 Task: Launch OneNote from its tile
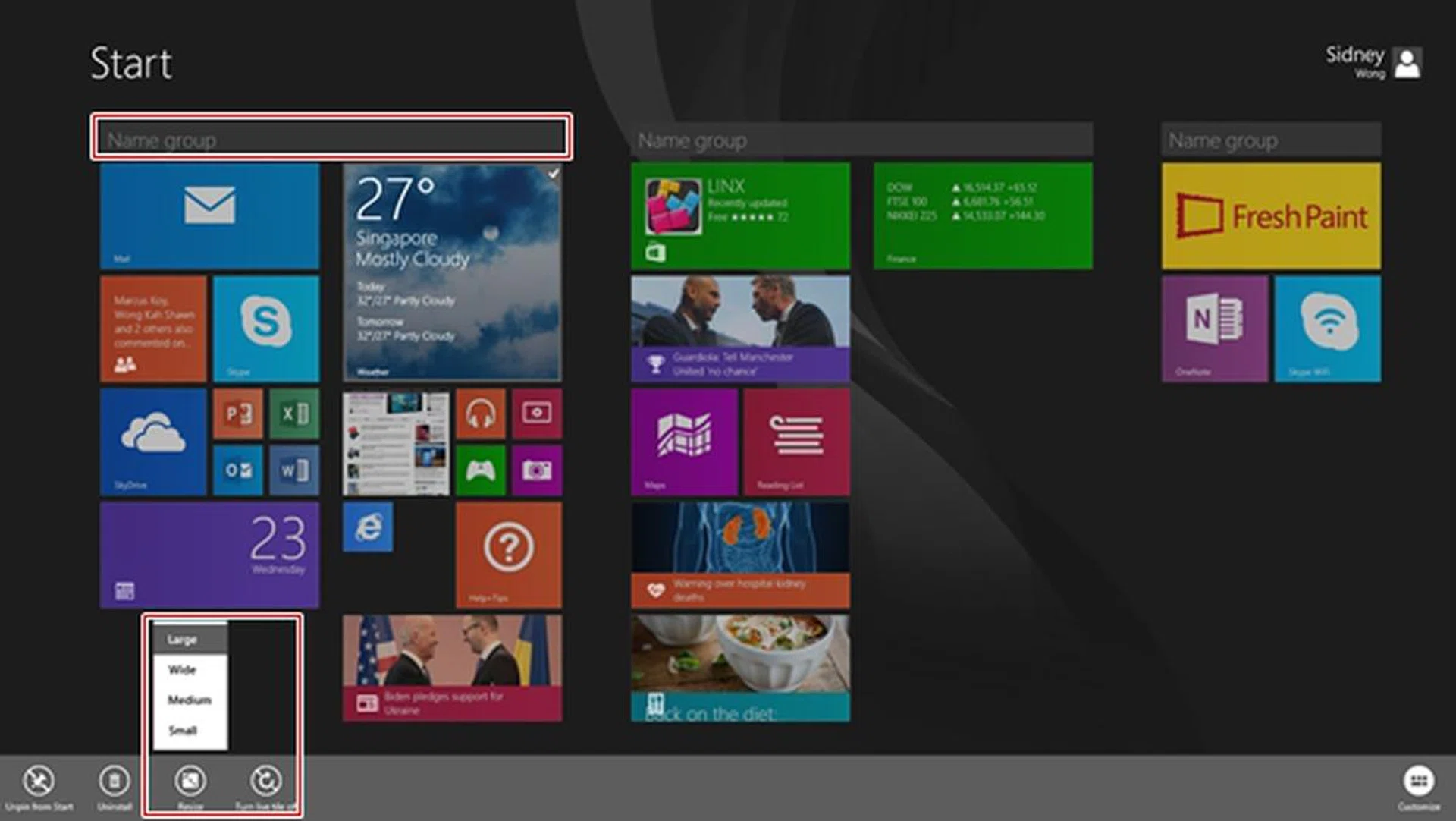(1214, 328)
